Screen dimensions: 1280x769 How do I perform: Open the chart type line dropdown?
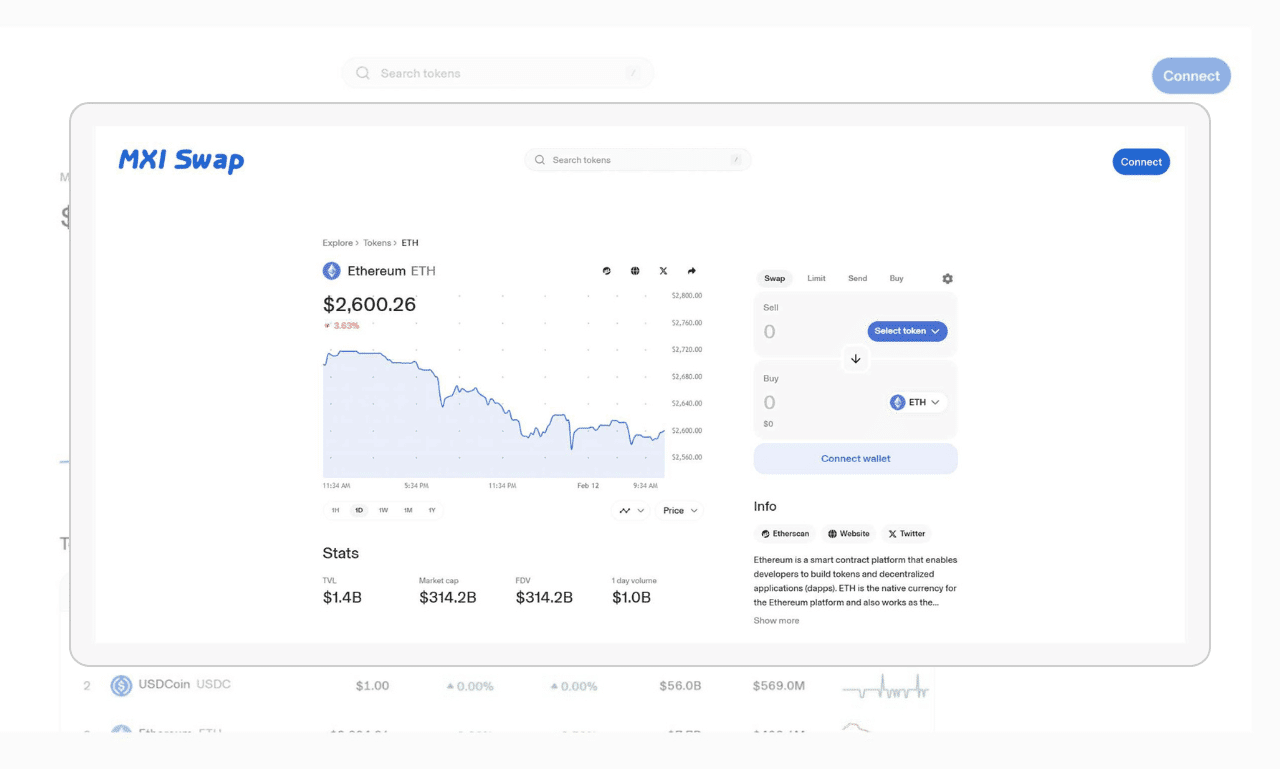coord(631,510)
